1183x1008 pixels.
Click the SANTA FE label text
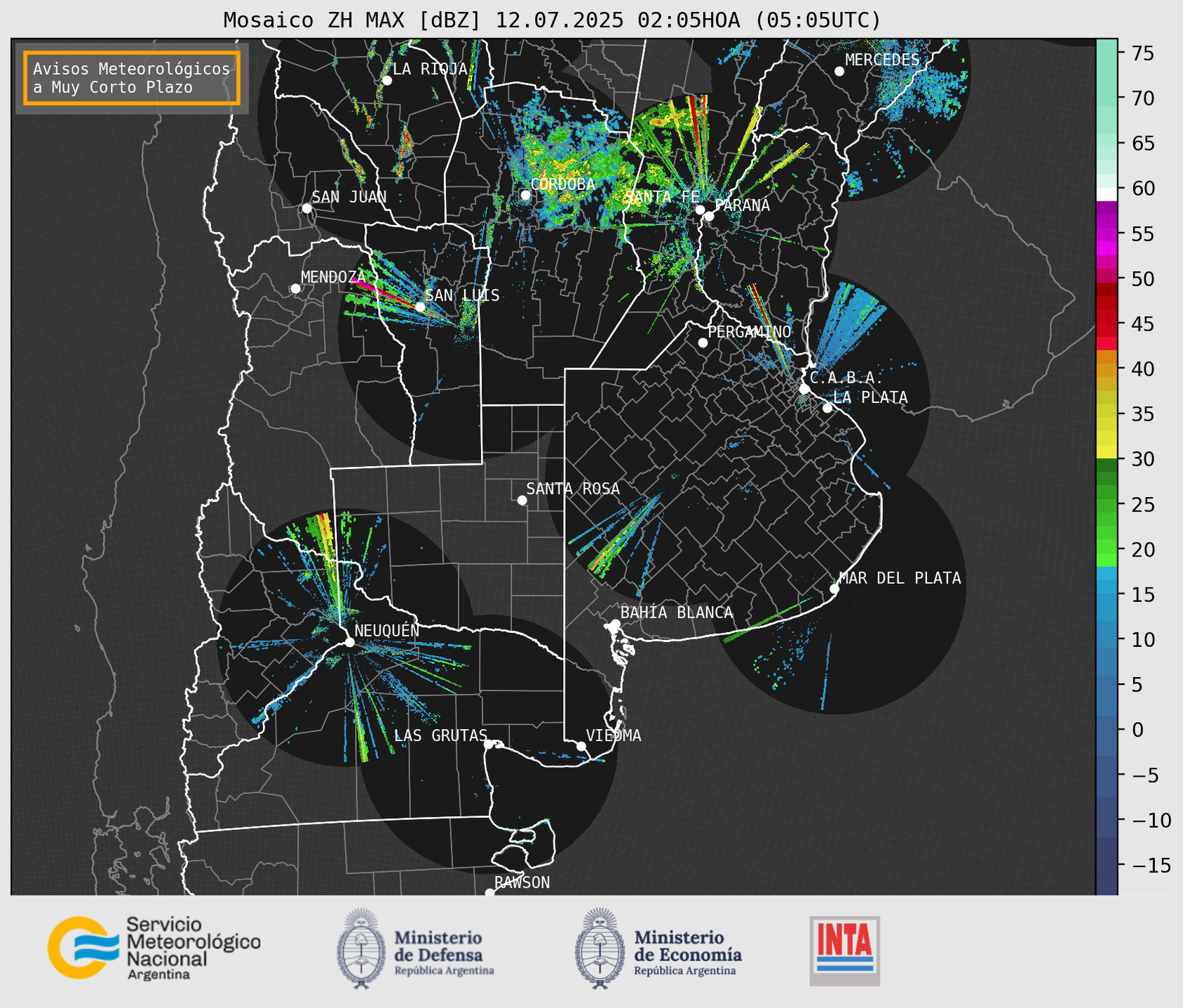(662, 197)
